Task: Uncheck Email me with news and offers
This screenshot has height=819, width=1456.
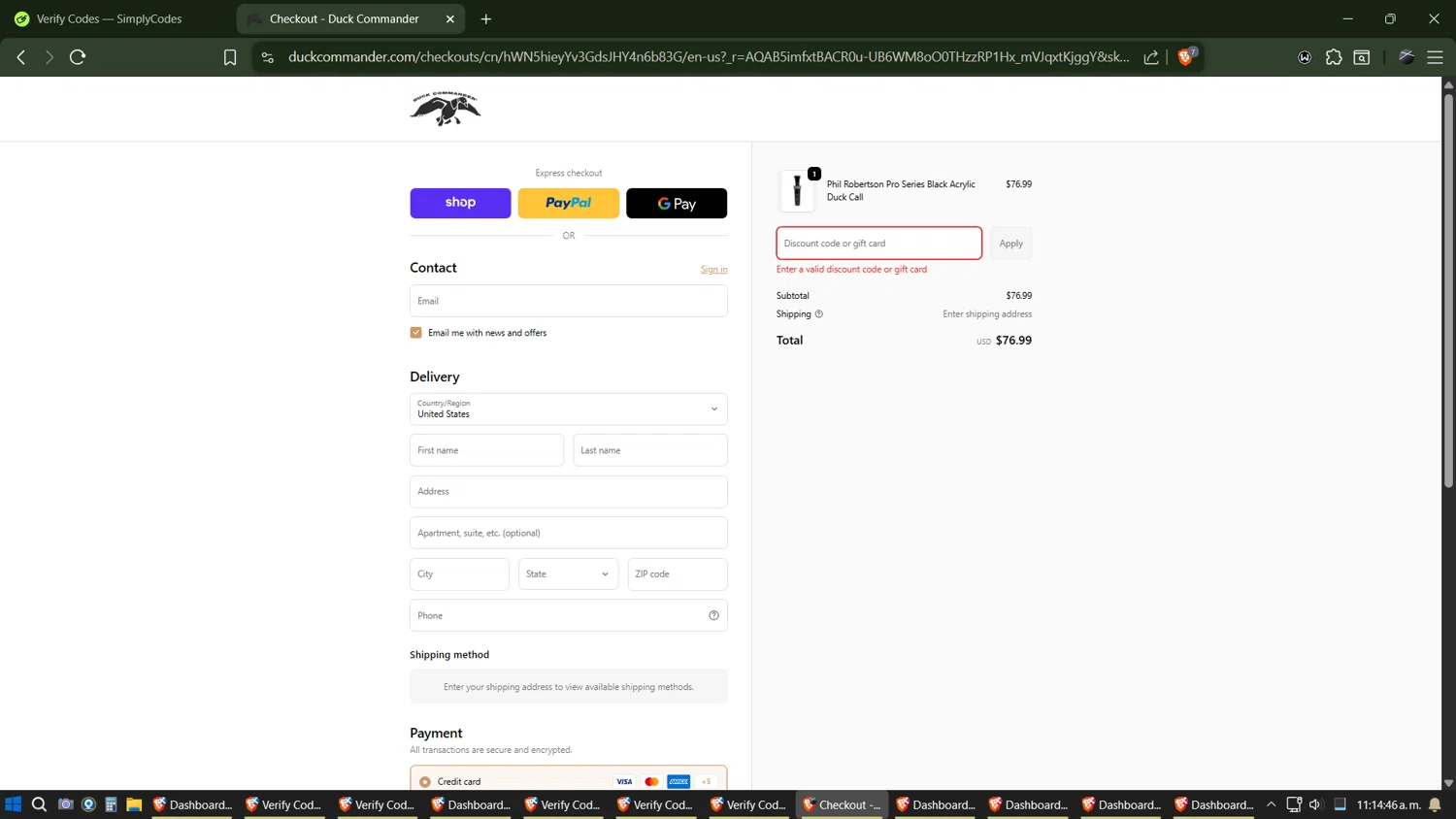Action: [416, 333]
